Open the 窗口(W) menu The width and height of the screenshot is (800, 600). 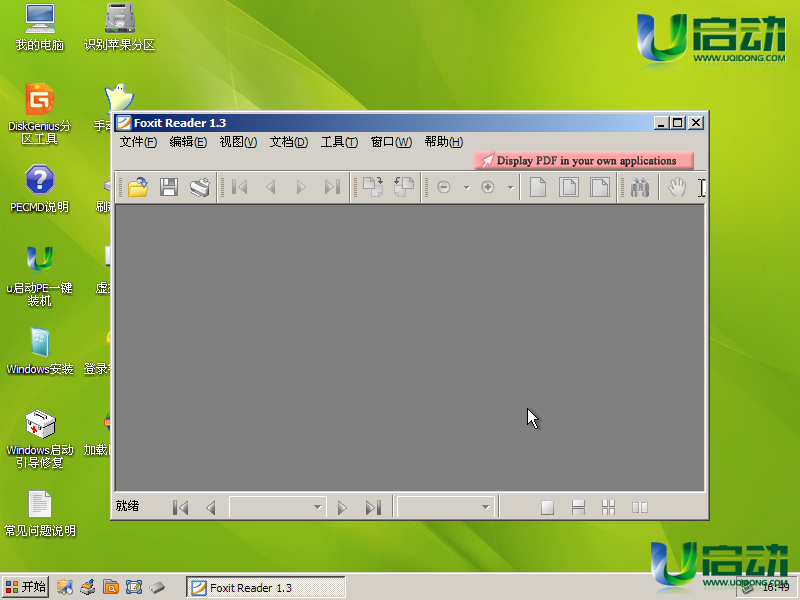click(391, 142)
